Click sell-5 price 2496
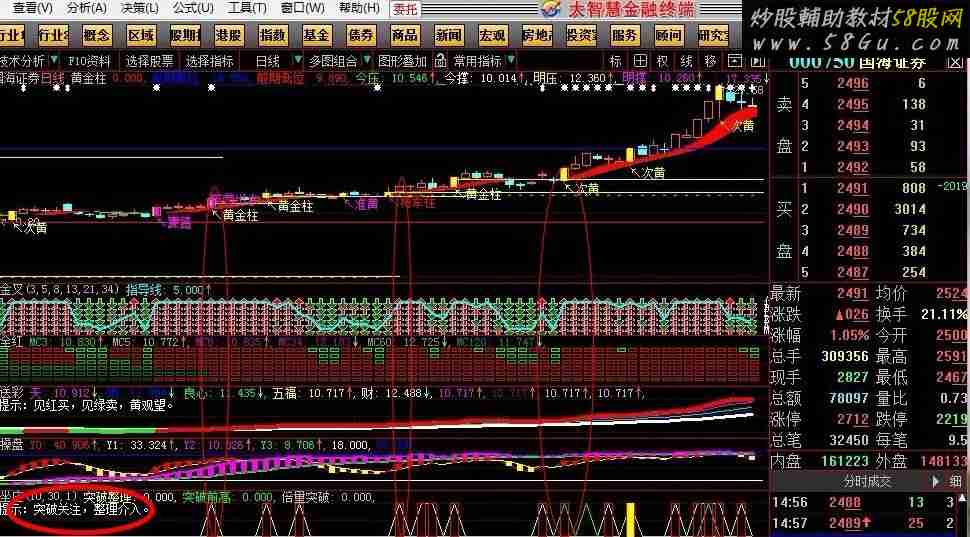Image resolution: width=970 pixels, height=537 pixels. 853,84
